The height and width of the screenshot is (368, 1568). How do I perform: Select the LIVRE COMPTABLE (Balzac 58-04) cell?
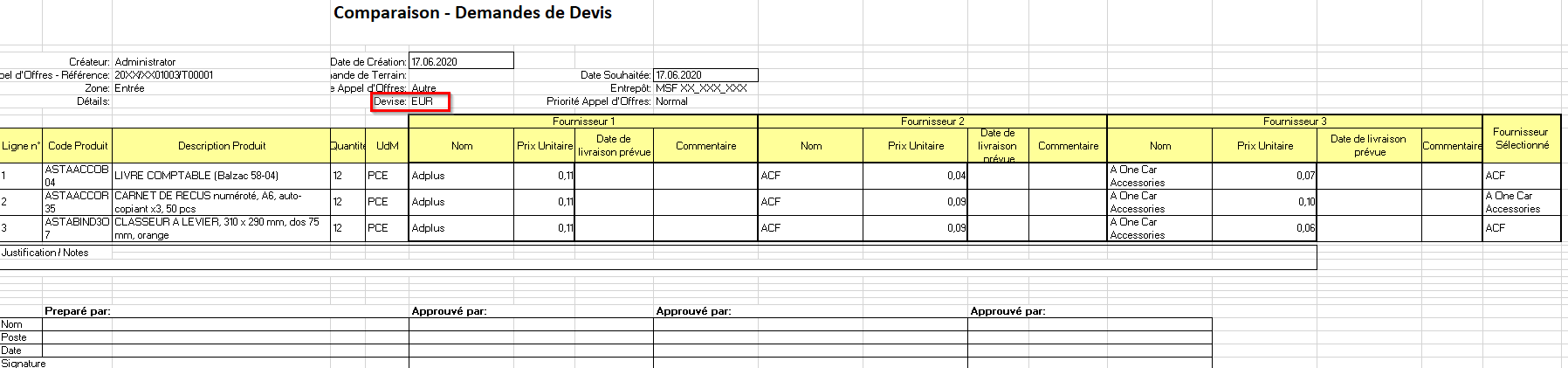[222, 176]
